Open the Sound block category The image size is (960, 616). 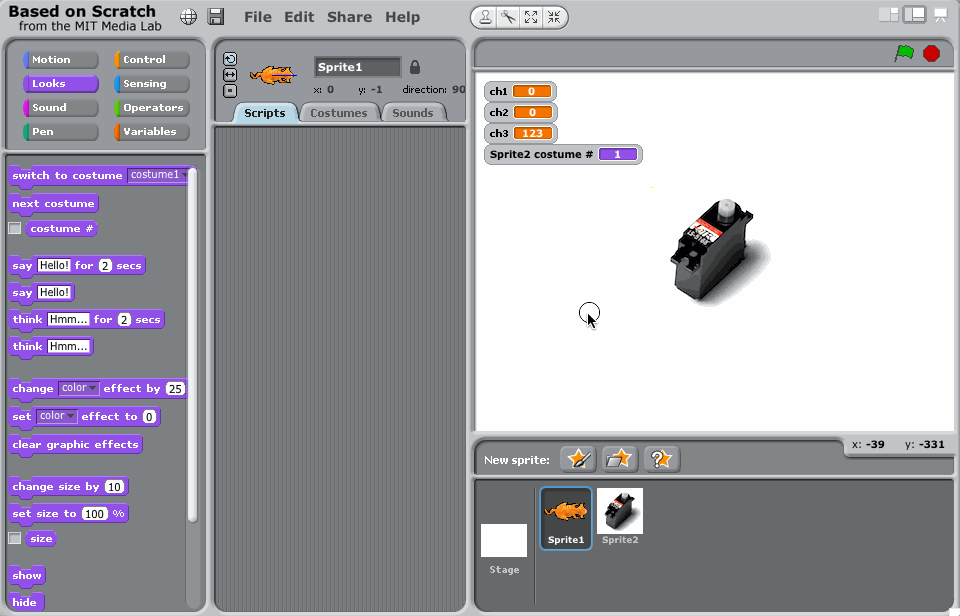[61, 107]
